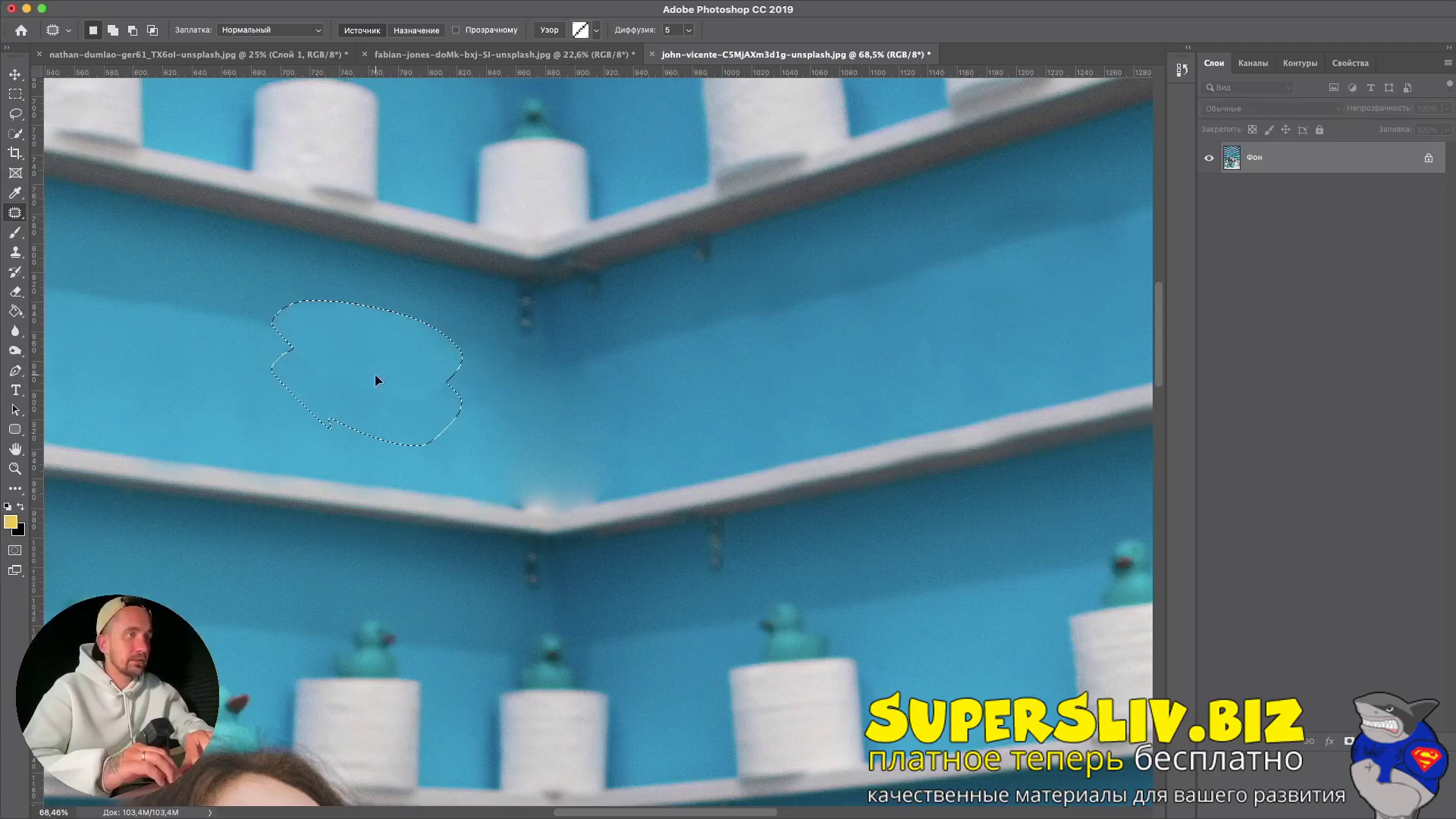
Task: Select the Zoom tool
Action: pyautogui.click(x=15, y=469)
